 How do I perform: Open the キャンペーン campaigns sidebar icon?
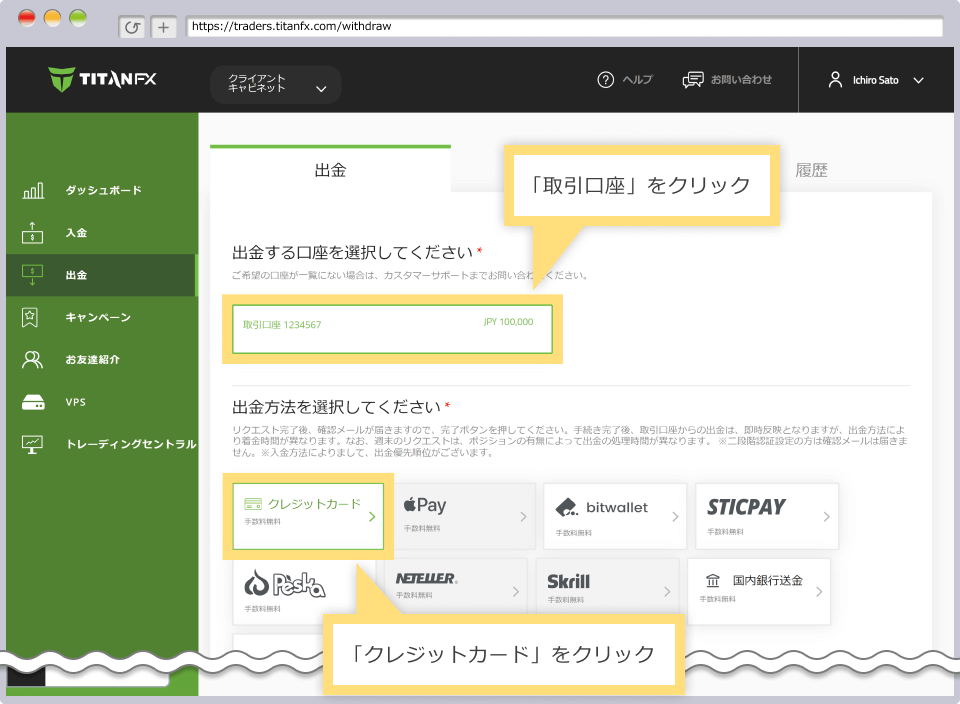point(32,317)
